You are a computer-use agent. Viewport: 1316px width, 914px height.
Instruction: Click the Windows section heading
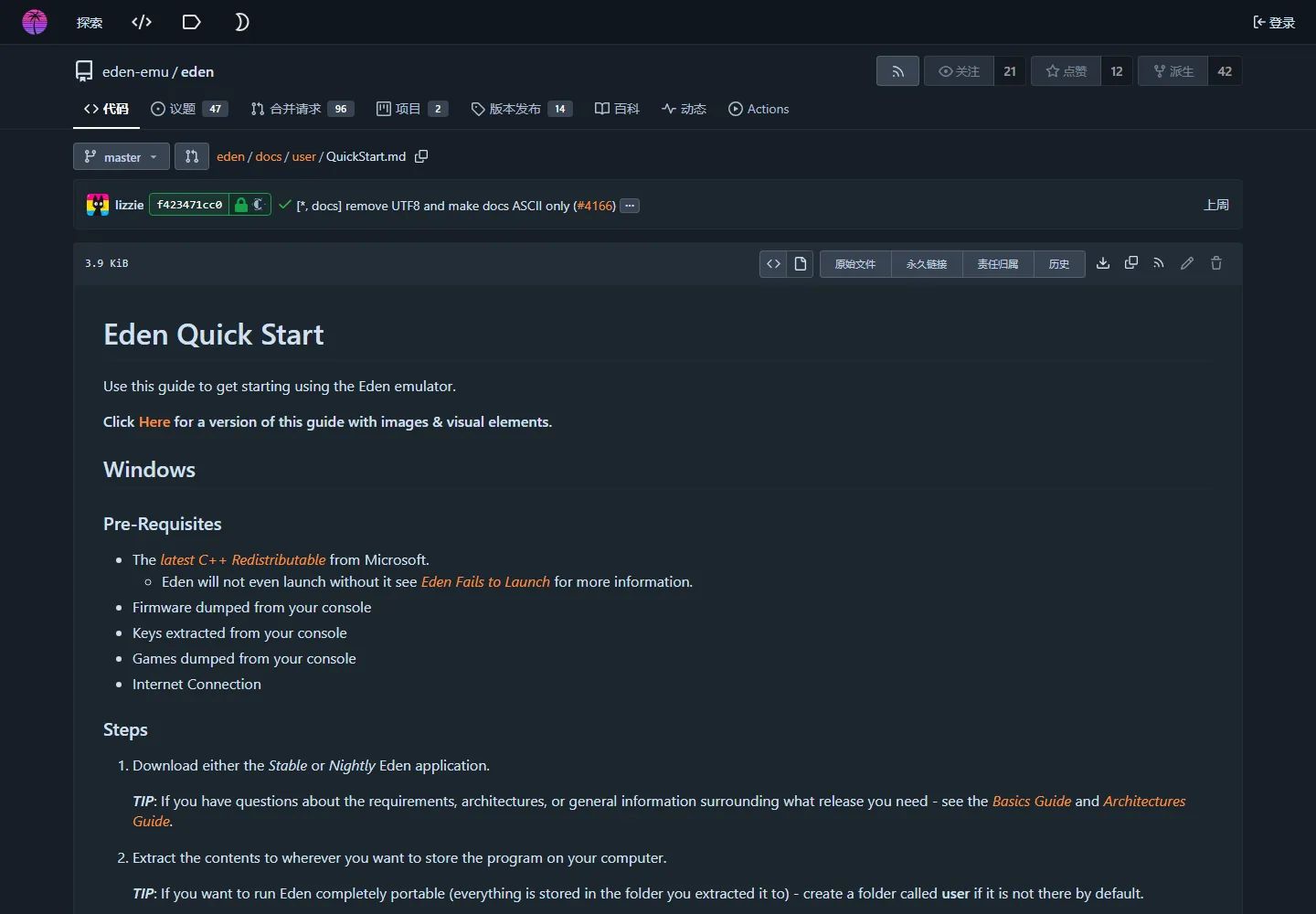(x=149, y=470)
